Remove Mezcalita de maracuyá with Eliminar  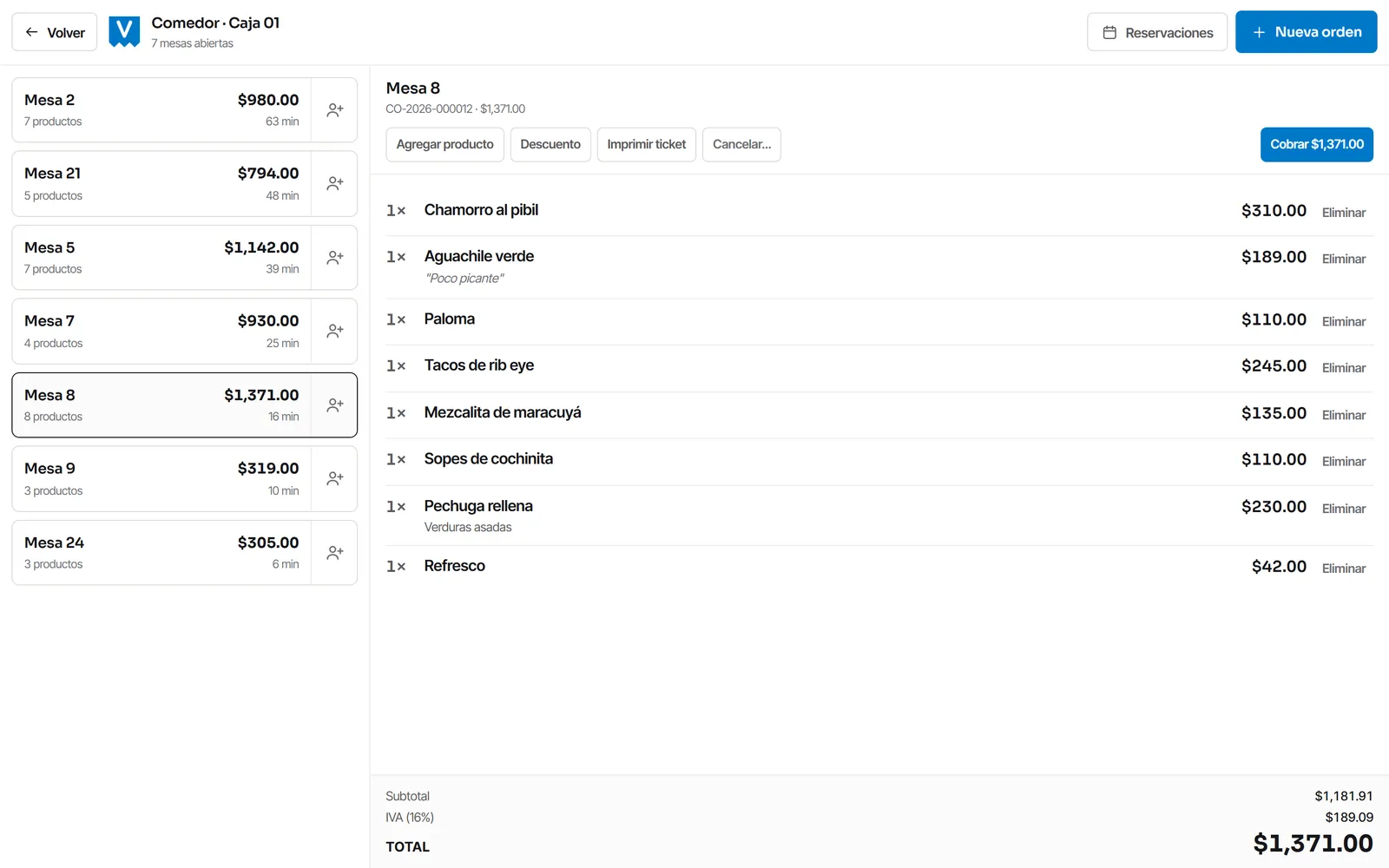(x=1343, y=415)
